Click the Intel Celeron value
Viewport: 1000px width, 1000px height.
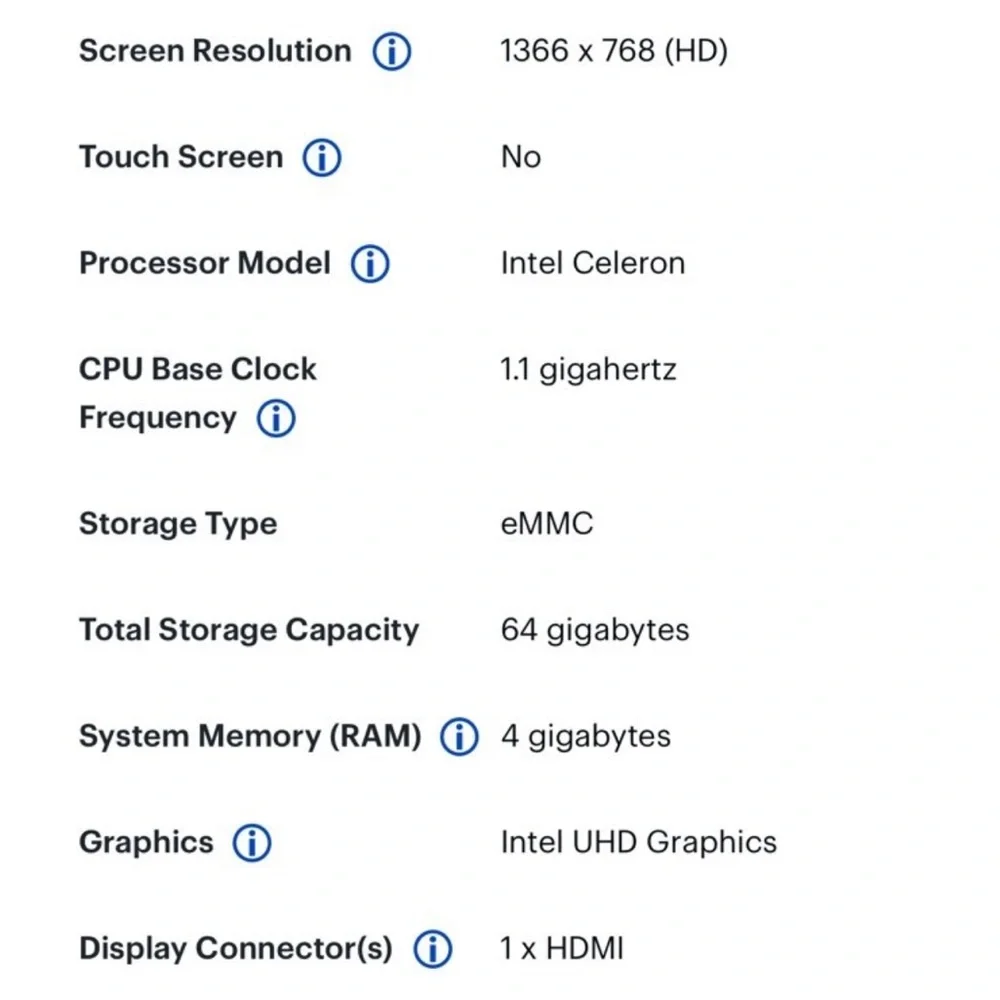pyautogui.click(x=592, y=263)
